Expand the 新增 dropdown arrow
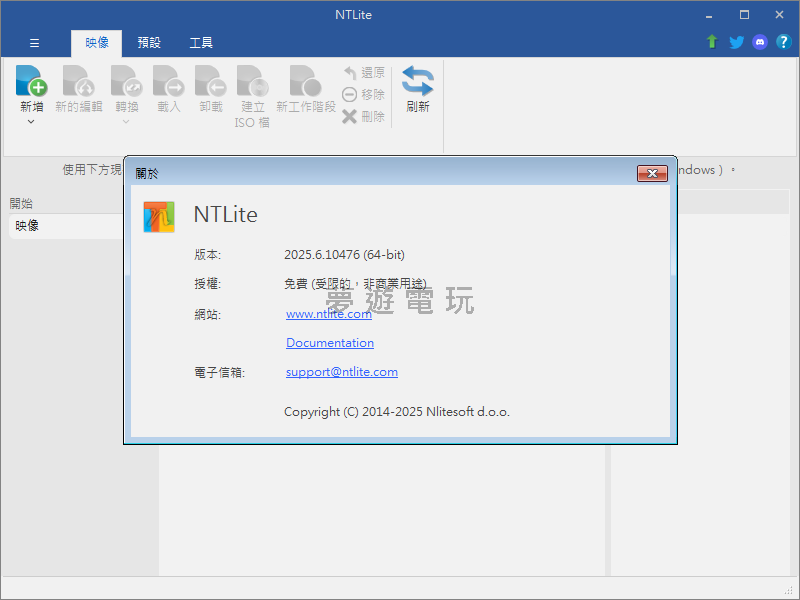Image resolution: width=800 pixels, height=600 pixels. coord(31,121)
